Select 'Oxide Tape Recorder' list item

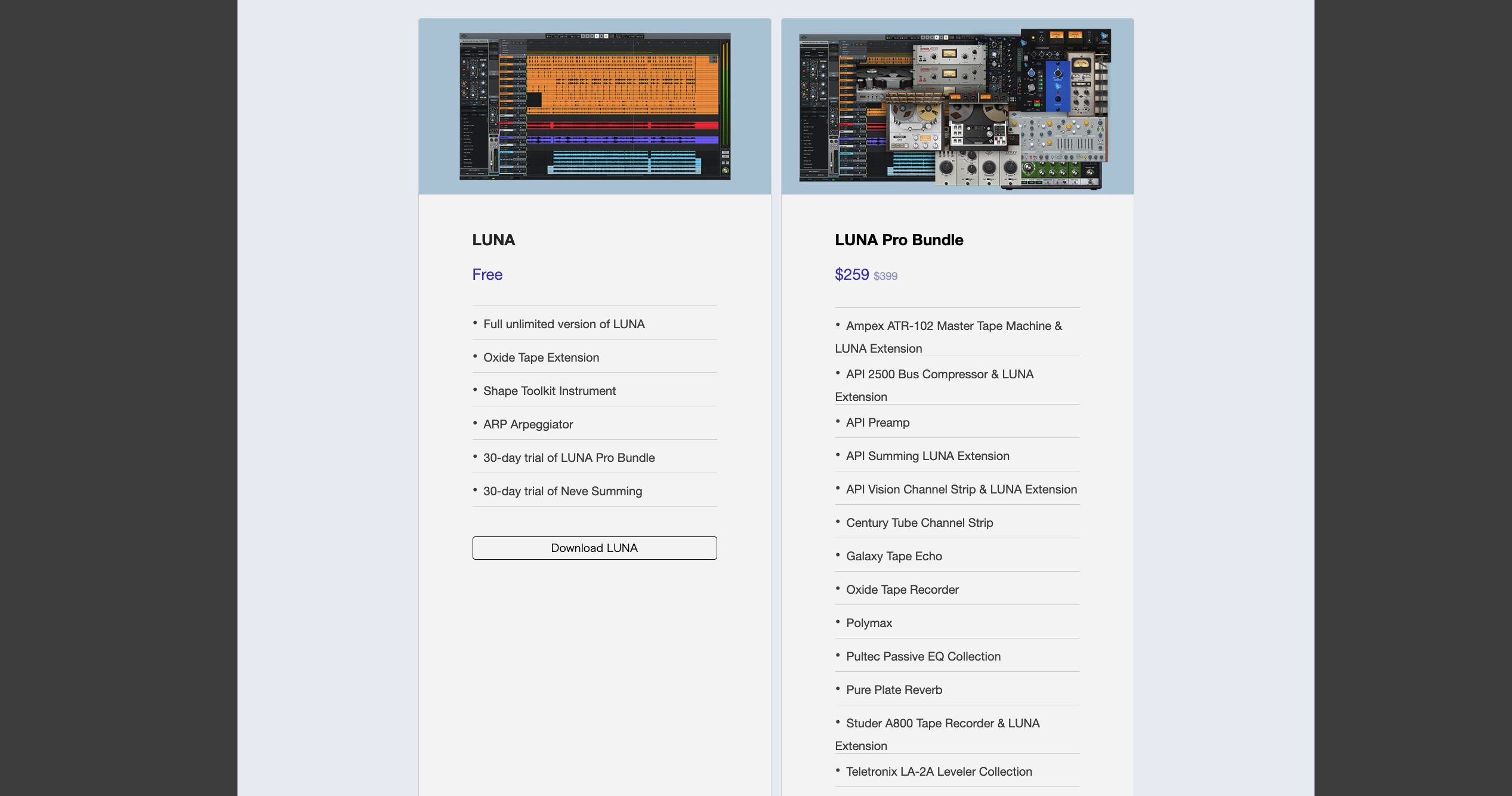(957, 590)
